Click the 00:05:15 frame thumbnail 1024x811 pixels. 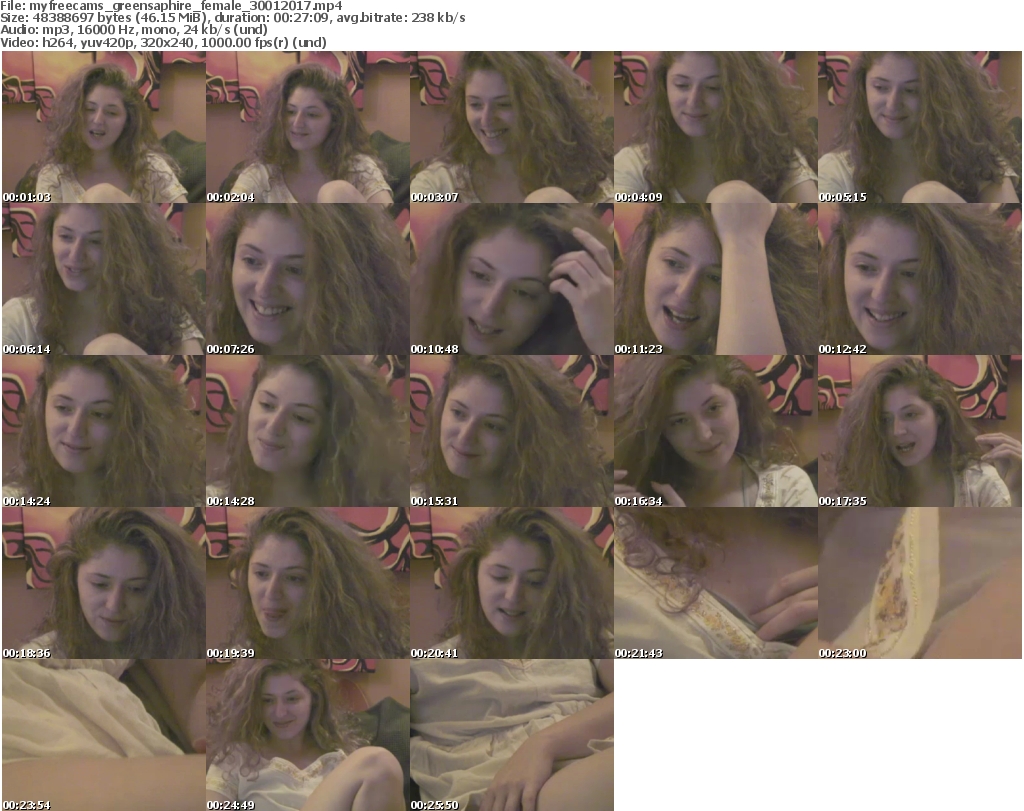920,127
